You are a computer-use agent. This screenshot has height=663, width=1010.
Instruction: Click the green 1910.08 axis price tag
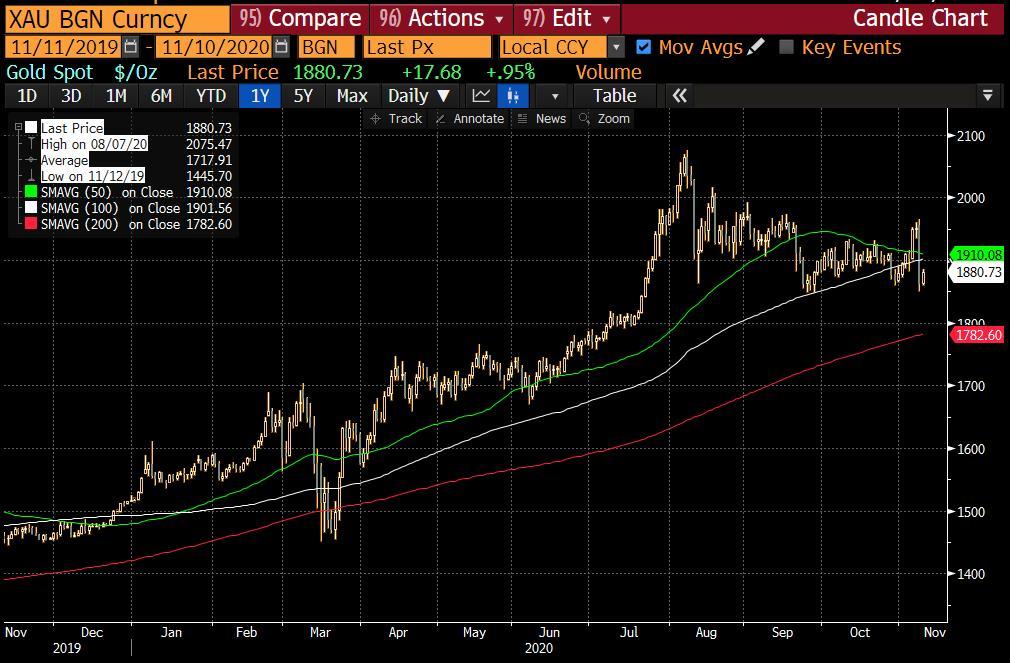coord(978,255)
